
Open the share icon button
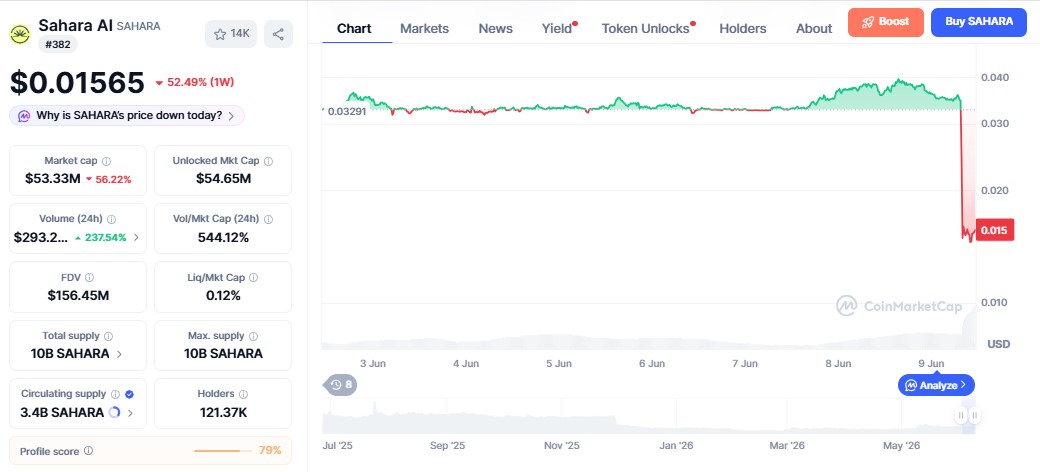tap(279, 34)
